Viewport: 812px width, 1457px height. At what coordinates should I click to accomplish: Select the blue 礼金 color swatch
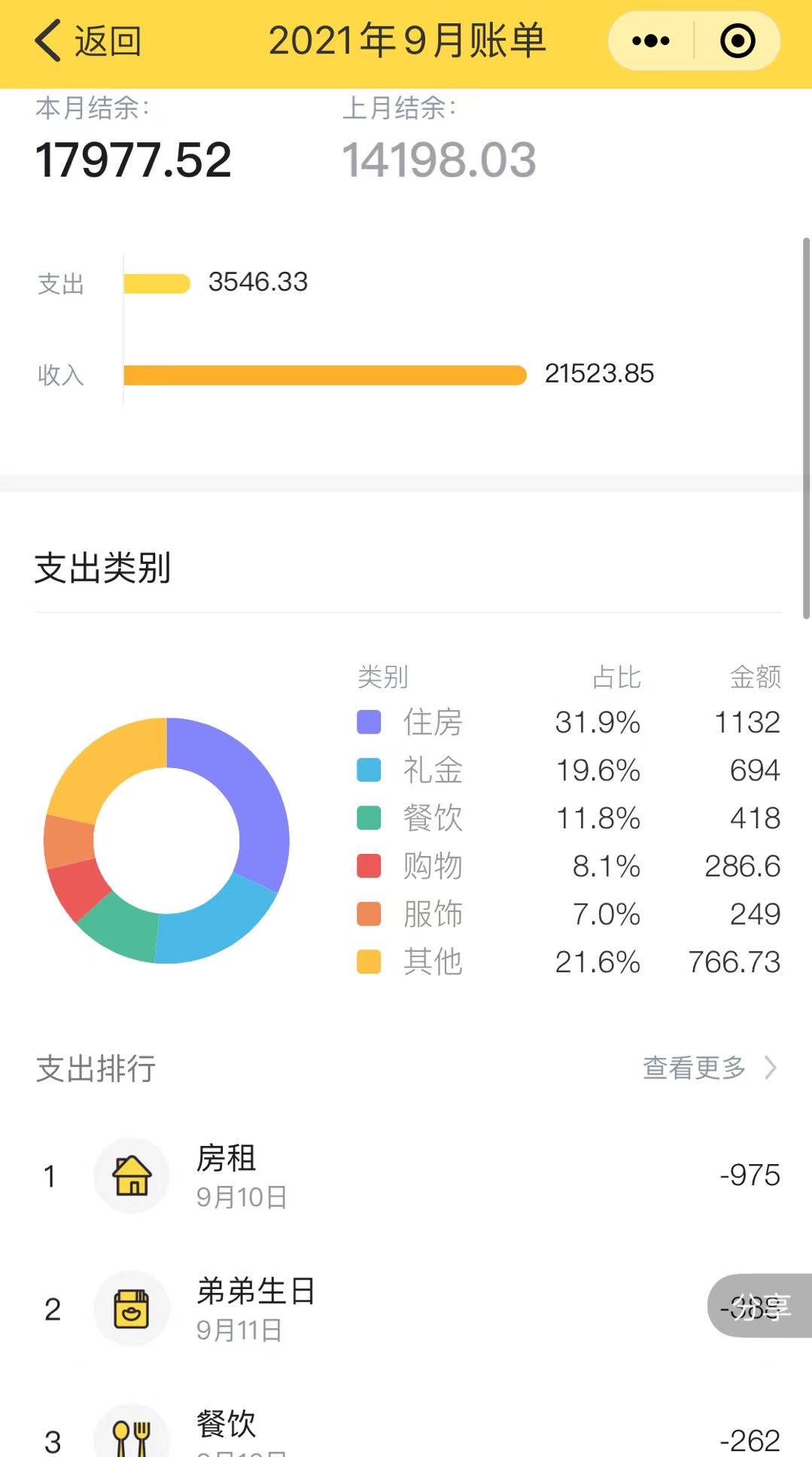point(369,770)
